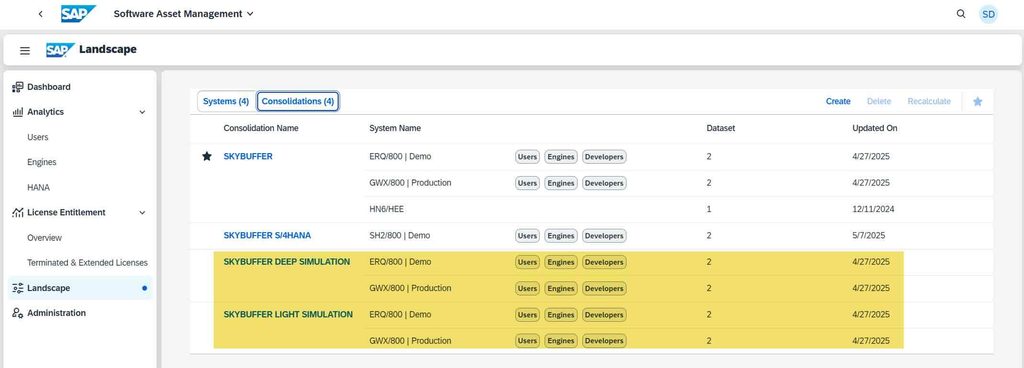1024x368 pixels.
Task: Click the SAP logo beside Landscape title
Action: coord(60,50)
